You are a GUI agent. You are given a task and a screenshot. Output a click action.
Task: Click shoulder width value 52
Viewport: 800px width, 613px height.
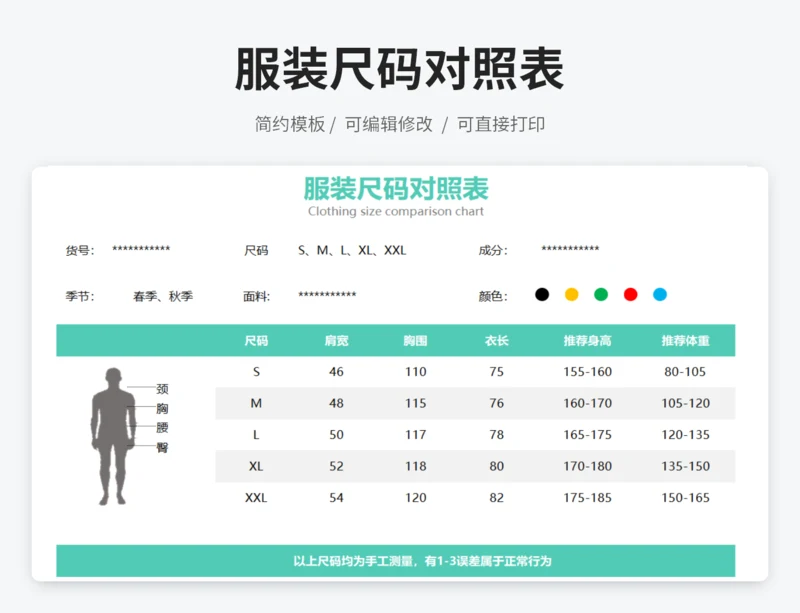pyautogui.click(x=336, y=466)
